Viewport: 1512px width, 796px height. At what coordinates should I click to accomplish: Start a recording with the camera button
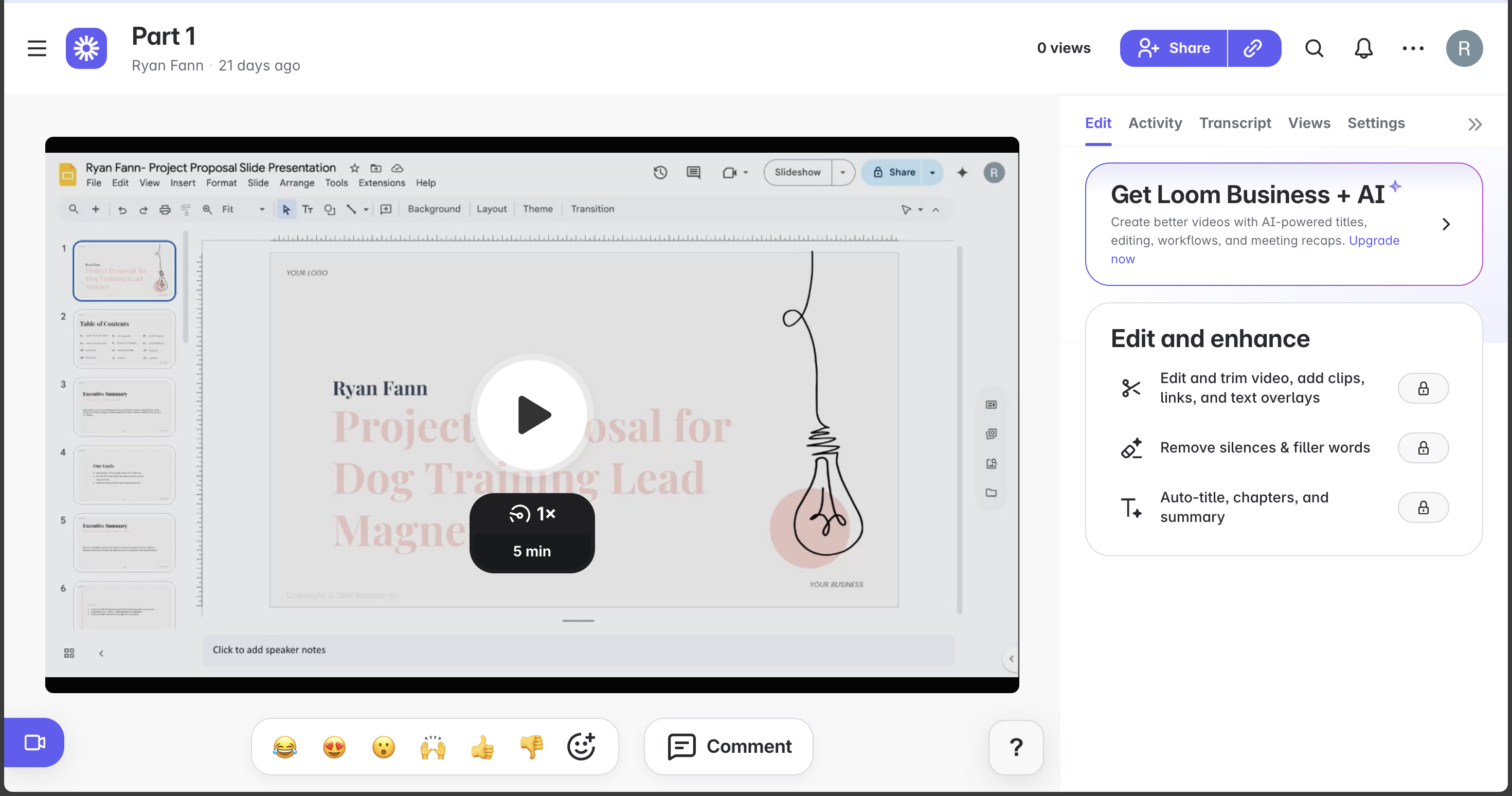click(x=34, y=742)
